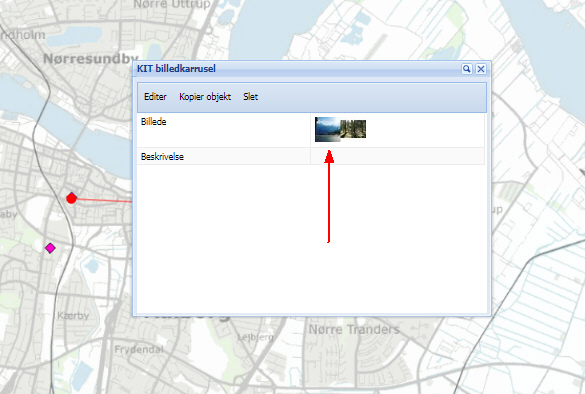This screenshot has width=585, height=394.
Task: Click the magnifier zoom icon in dialog header
Action: click(466, 69)
